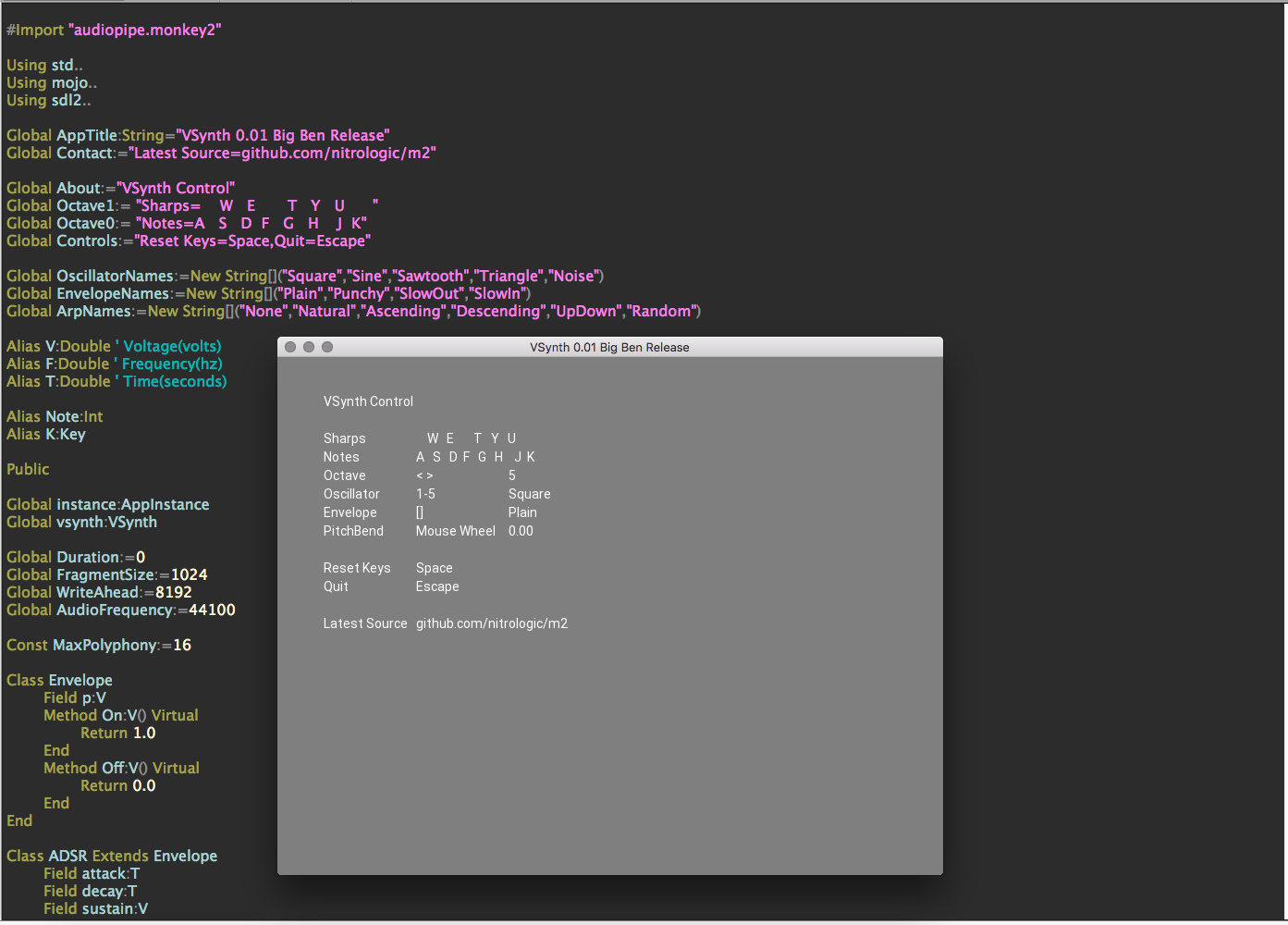1288x925 pixels.
Task: Click the Escape text beside Quit
Action: [x=437, y=586]
